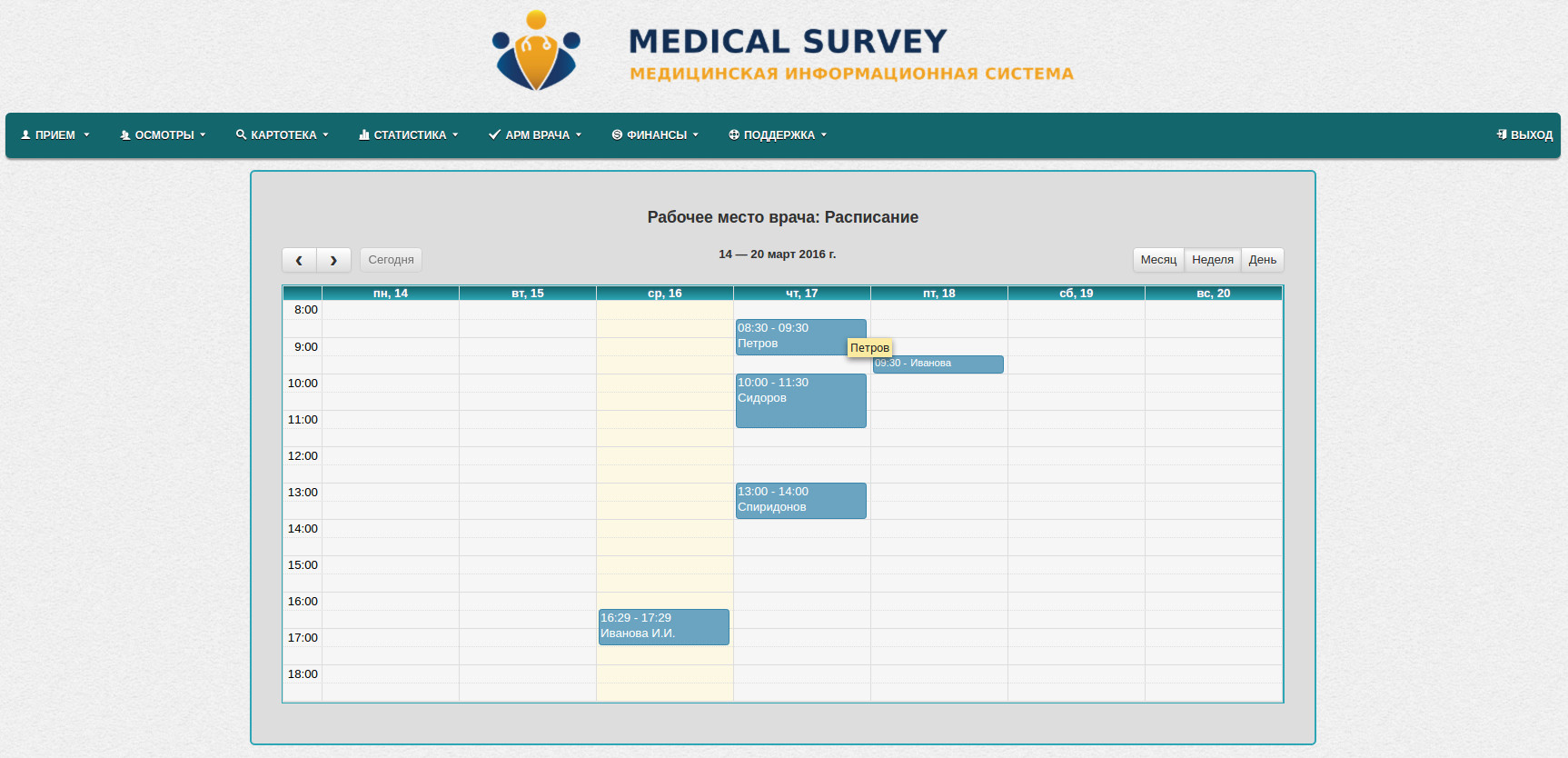1568x758 pixels.
Task: Switch calendar to Неделя view
Action: click(x=1213, y=260)
